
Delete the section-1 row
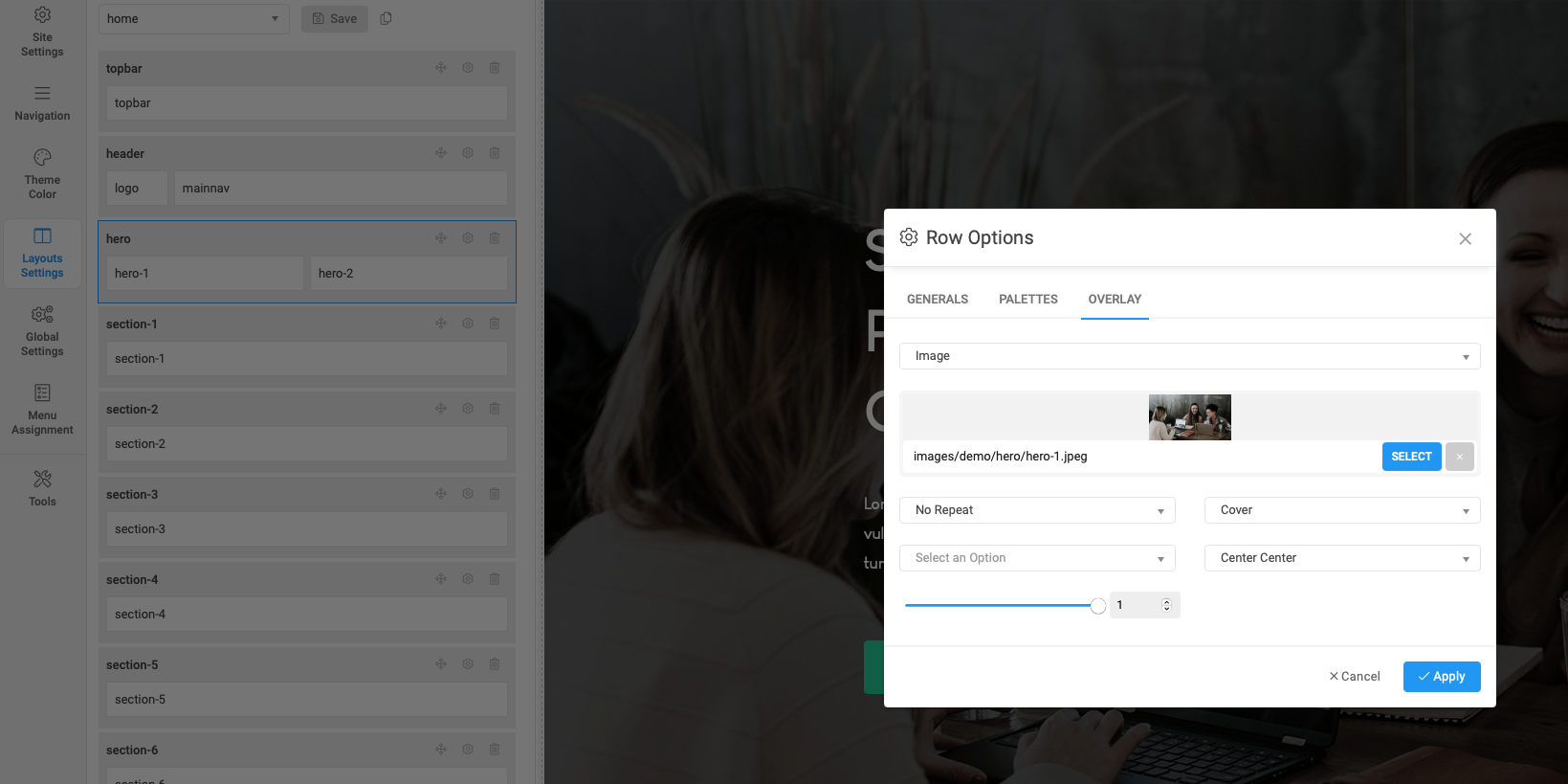click(495, 324)
